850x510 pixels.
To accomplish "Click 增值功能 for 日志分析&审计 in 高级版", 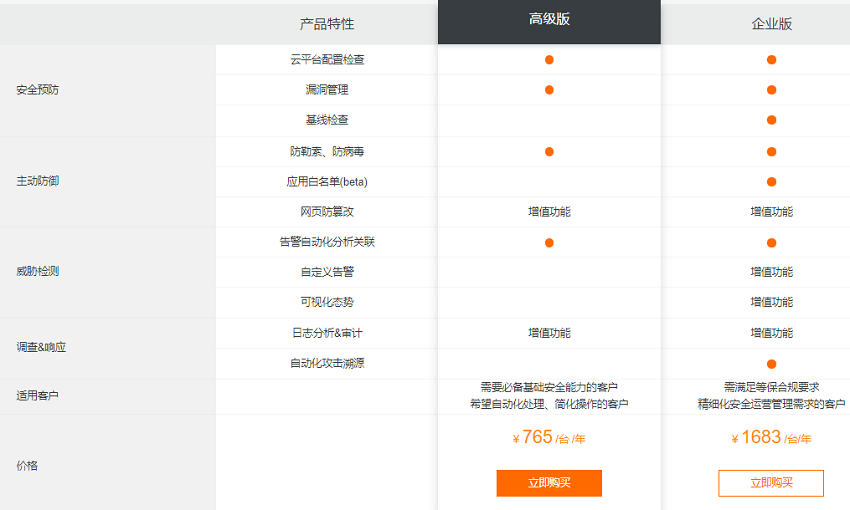I will click(x=549, y=333).
